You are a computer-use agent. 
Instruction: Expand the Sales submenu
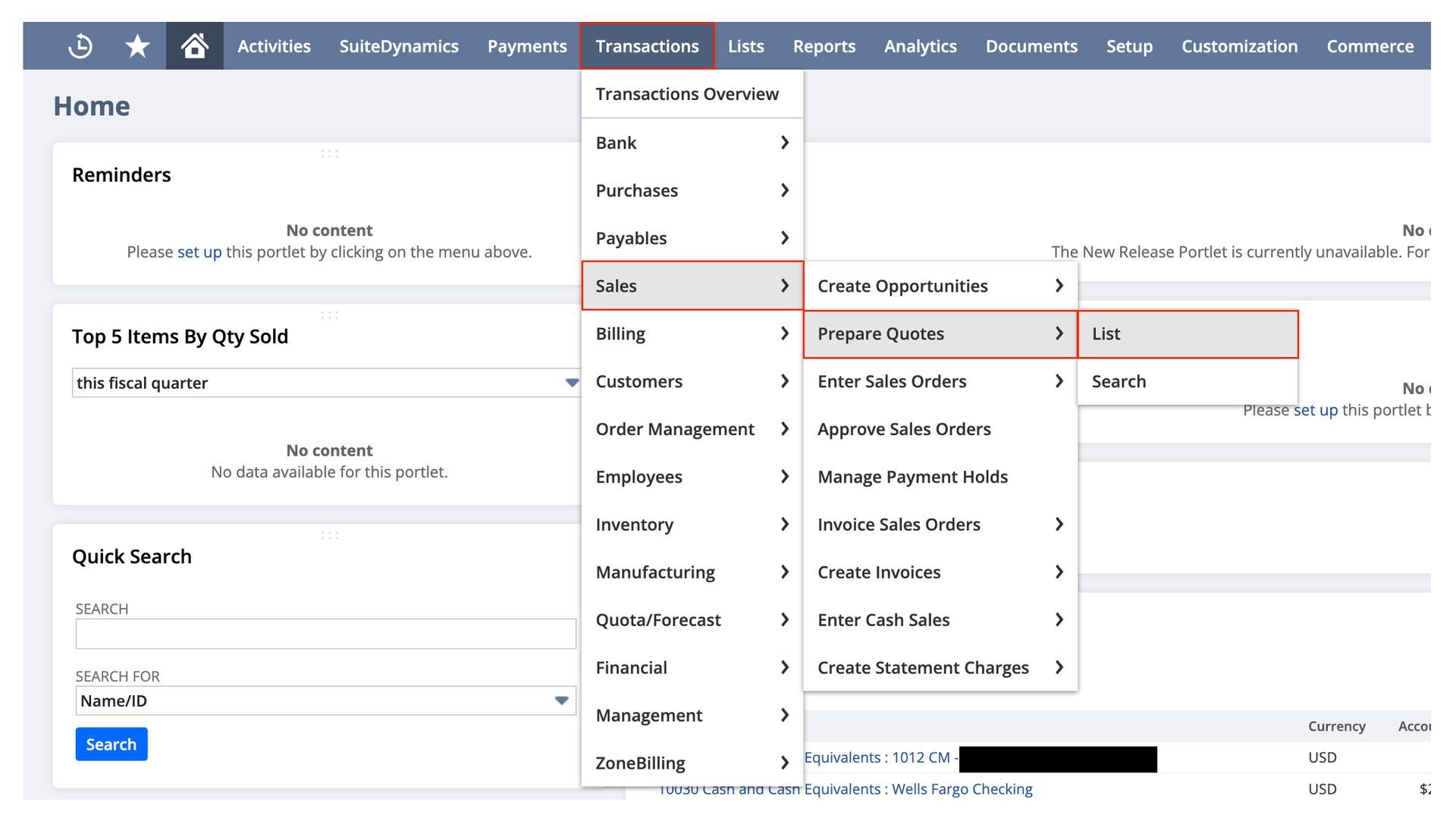[692, 286]
